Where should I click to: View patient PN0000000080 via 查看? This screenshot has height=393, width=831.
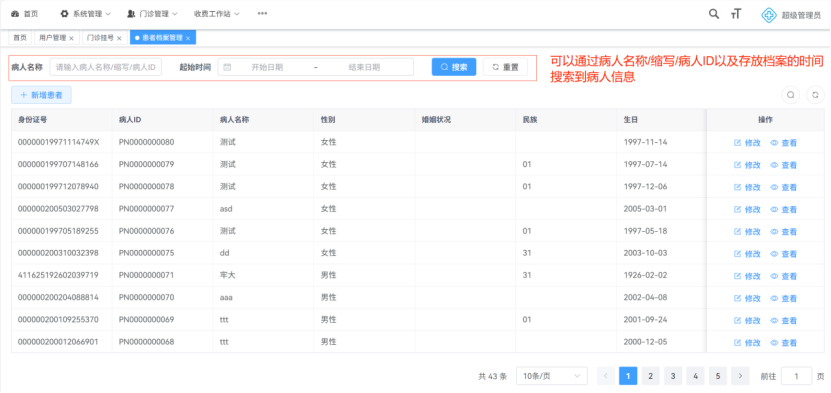pyautogui.click(x=784, y=143)
